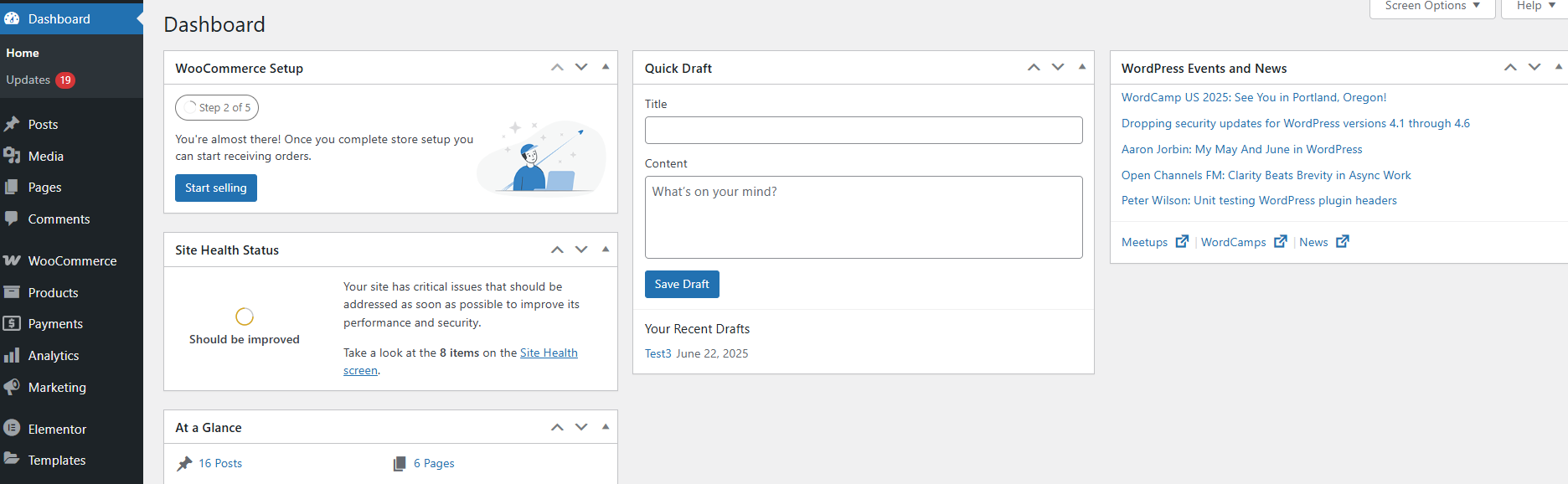
Task: Open the Help dropdown tab
Action: (1535, 8)
